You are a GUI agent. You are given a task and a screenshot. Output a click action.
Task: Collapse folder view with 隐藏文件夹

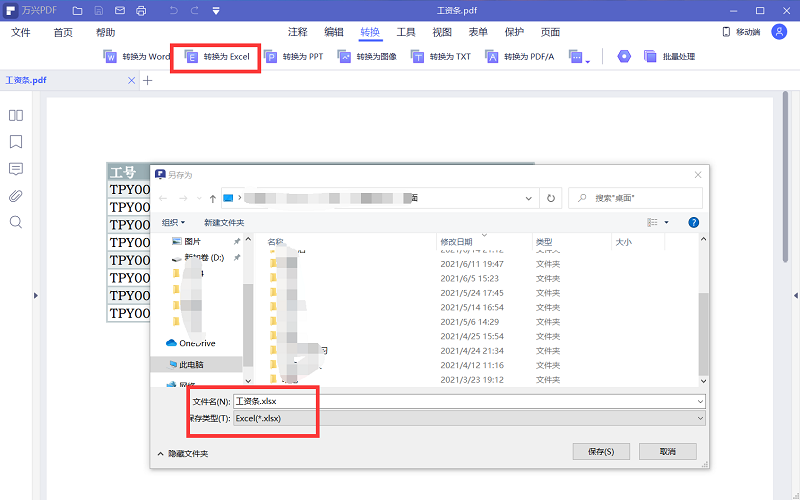183,453
